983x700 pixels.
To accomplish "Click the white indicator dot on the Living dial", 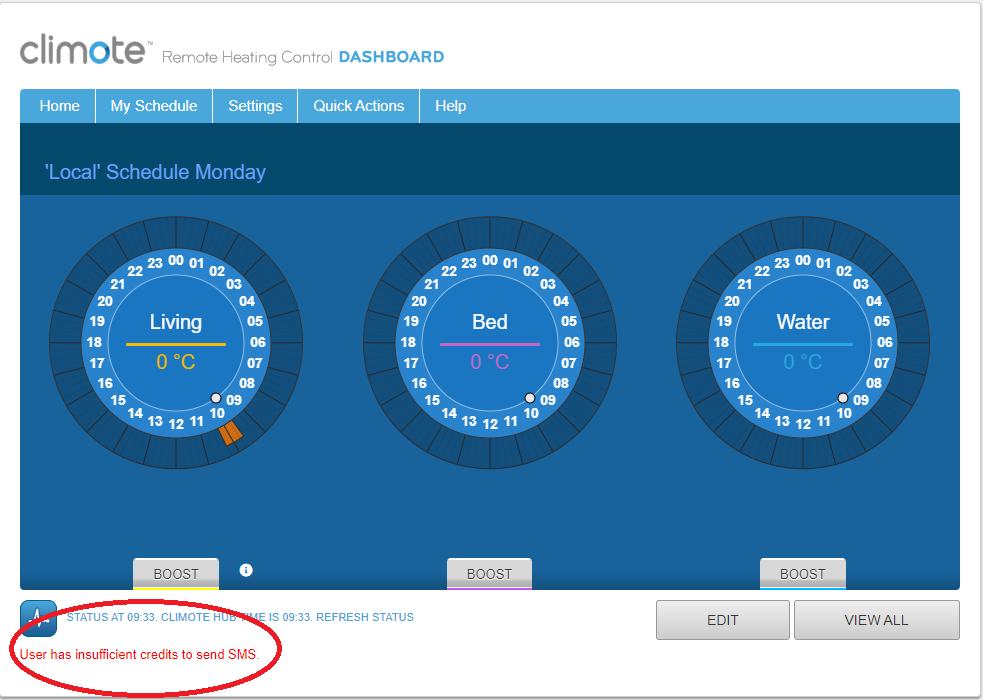I will (216, 398).
